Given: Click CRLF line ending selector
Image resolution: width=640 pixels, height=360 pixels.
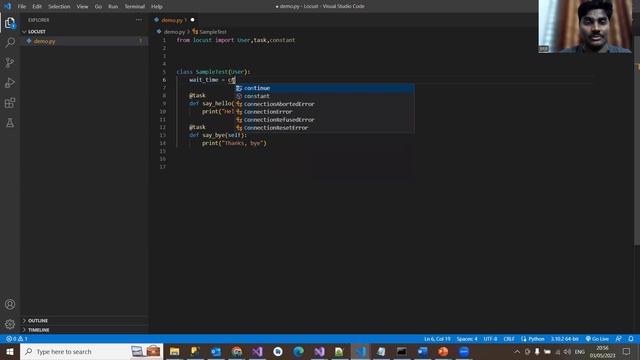Looking at the screenshot, I should pyautogui.click(x=509, y=339).
